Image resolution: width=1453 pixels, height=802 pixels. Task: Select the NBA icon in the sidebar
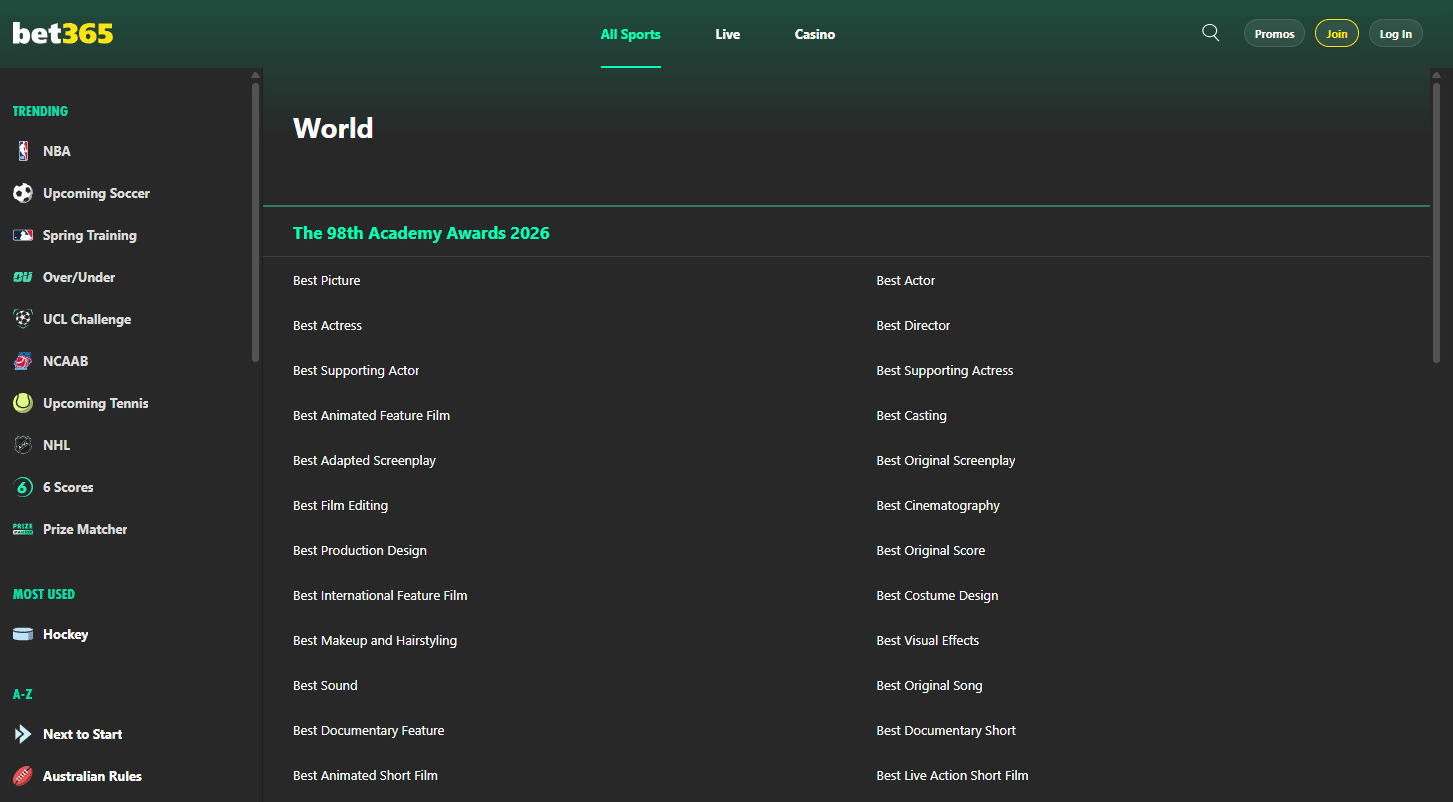[x=22, y=150]
